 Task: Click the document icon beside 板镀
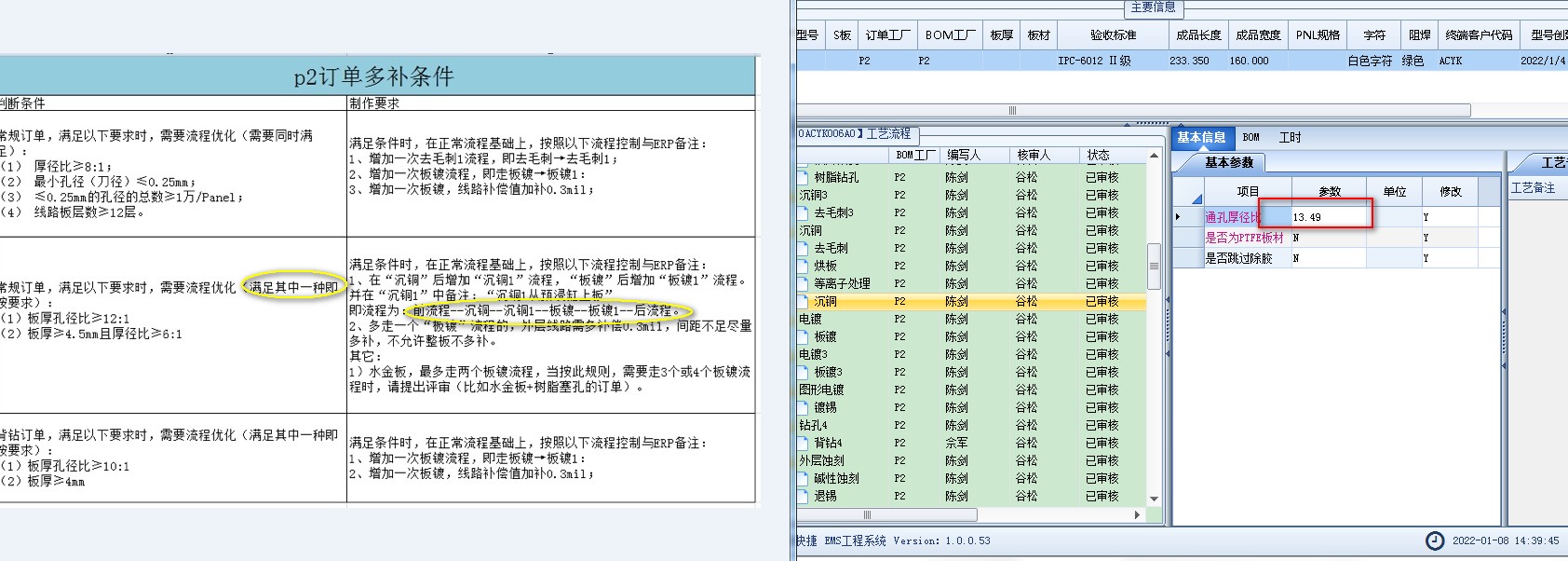pos(804,336)
